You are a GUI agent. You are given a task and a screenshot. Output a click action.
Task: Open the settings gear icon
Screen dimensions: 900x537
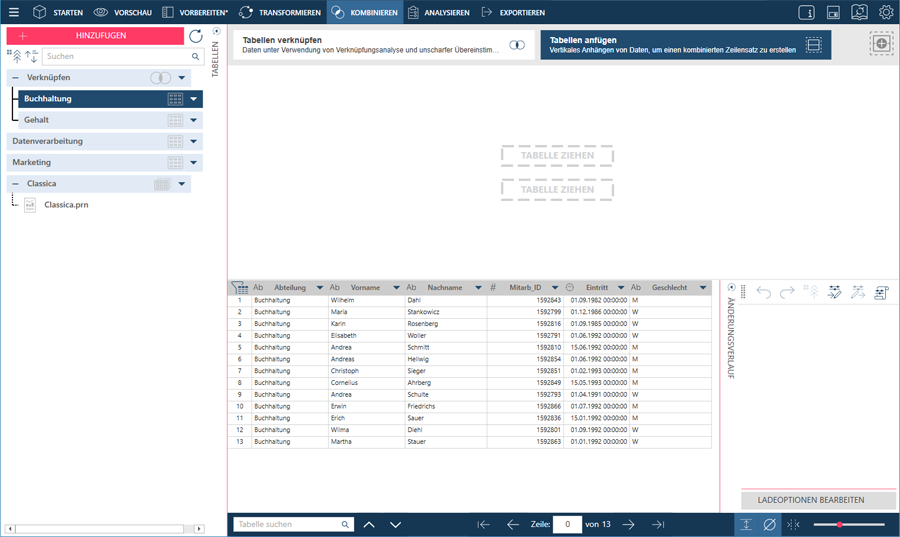[x=886, y=12]
